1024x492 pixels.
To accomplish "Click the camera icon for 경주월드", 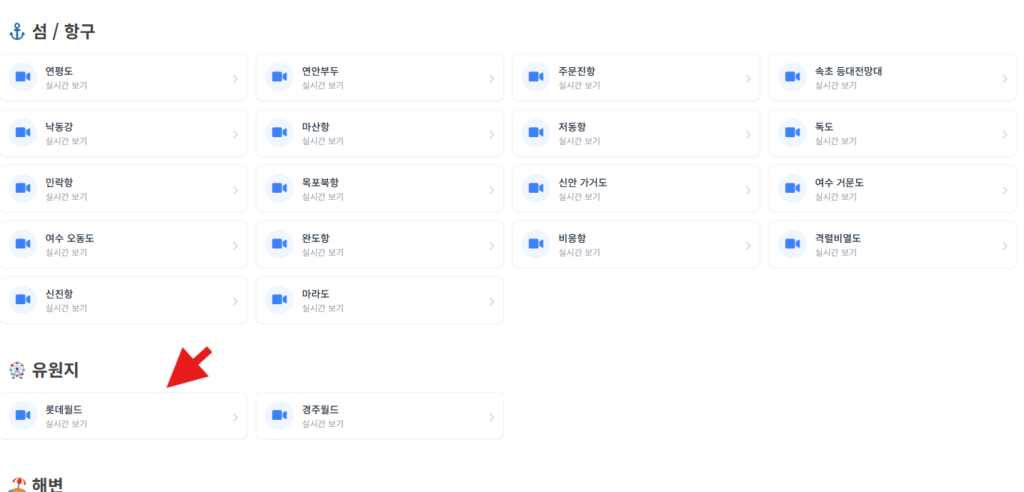I will 279,416.
